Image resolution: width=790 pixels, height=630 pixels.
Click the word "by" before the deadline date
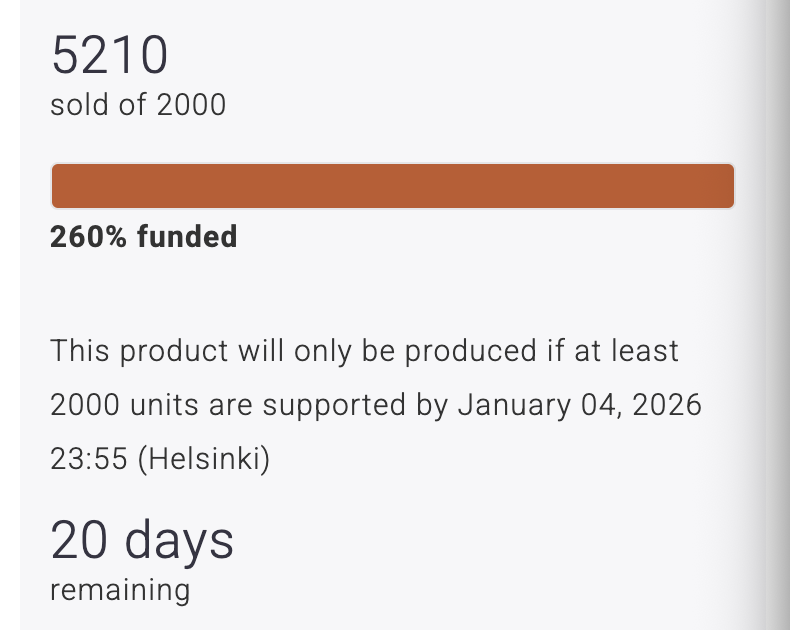click(429, 405)
